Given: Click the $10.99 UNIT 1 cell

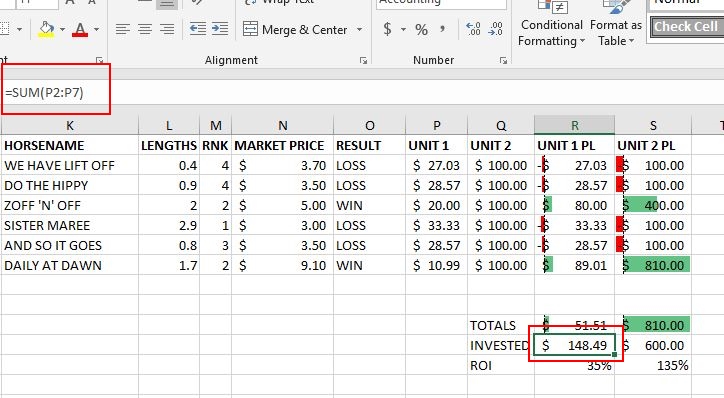Looking at the screenshot, I should 436,265.
